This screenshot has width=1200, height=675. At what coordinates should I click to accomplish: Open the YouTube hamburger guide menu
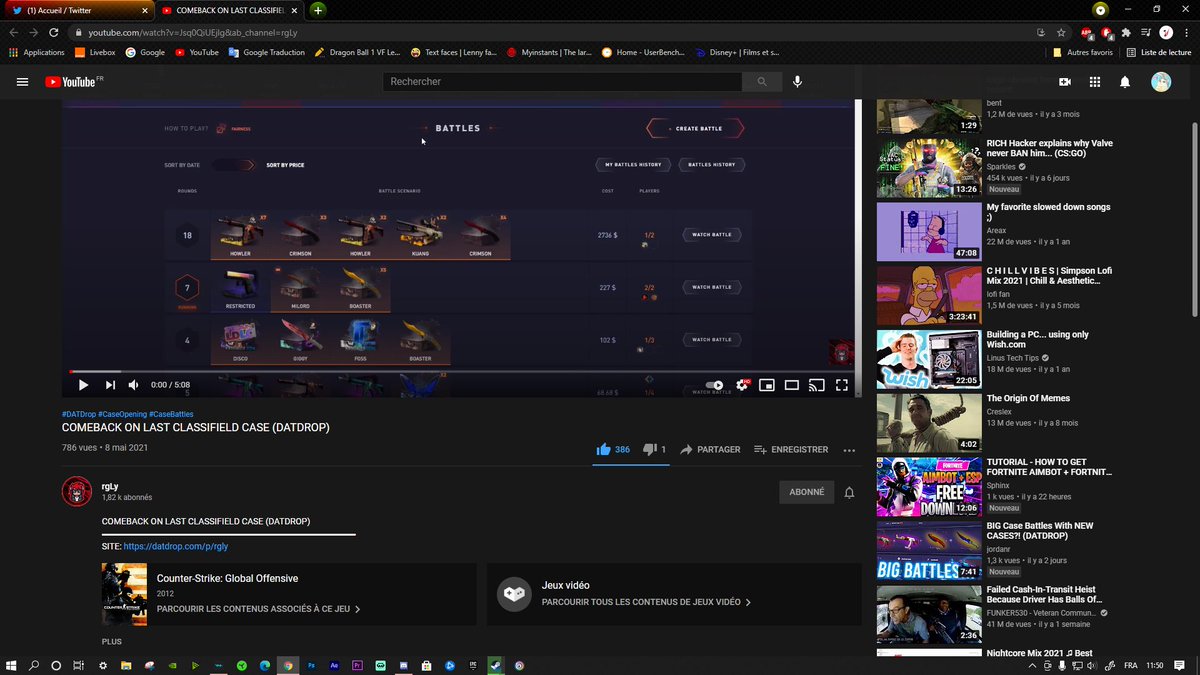click(x=22, y=82)
